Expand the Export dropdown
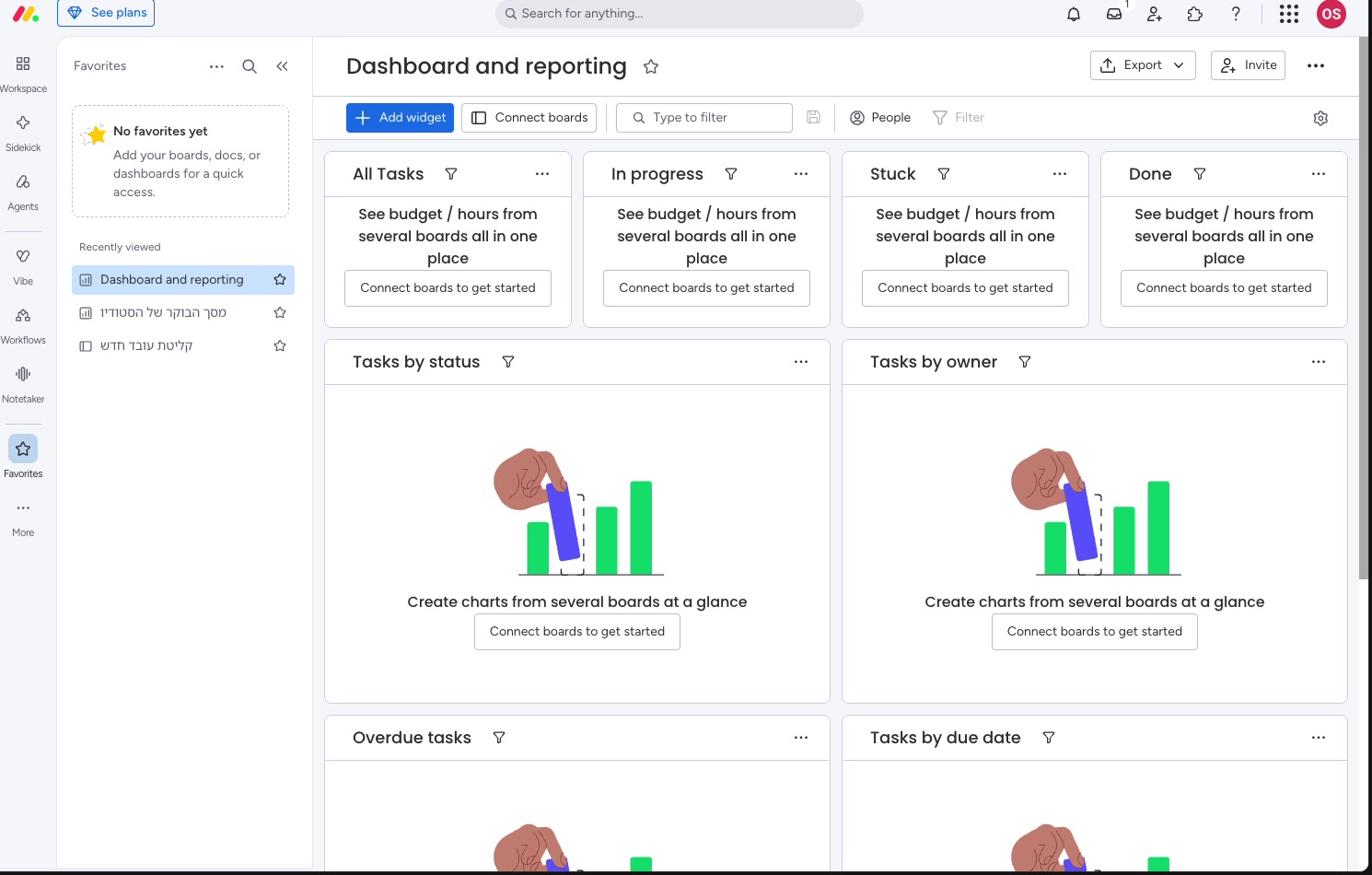This screenshot has width=1372, height=875. pos(1143,65)
